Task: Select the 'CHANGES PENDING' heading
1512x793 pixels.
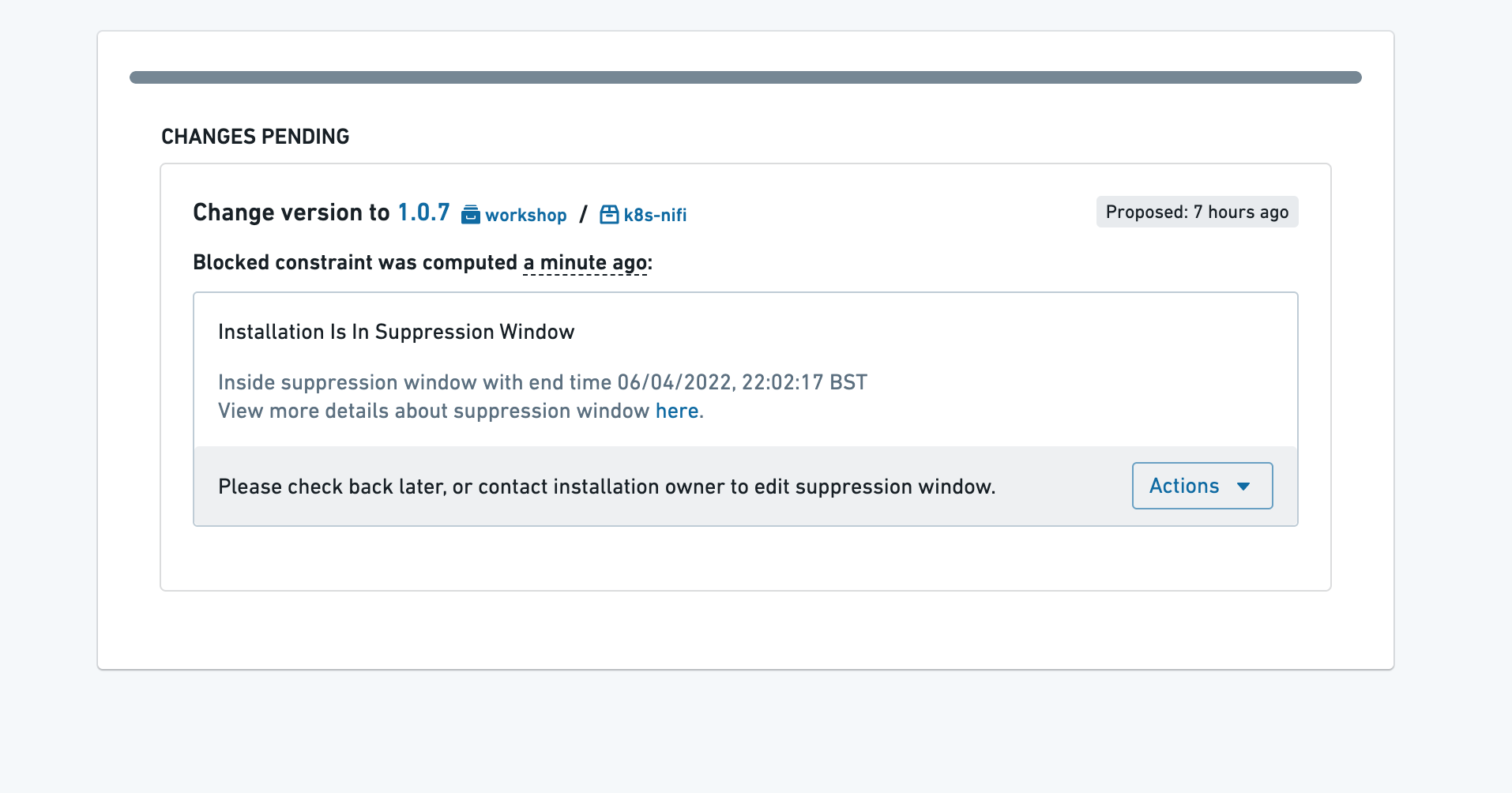Action: click(255, 137)
